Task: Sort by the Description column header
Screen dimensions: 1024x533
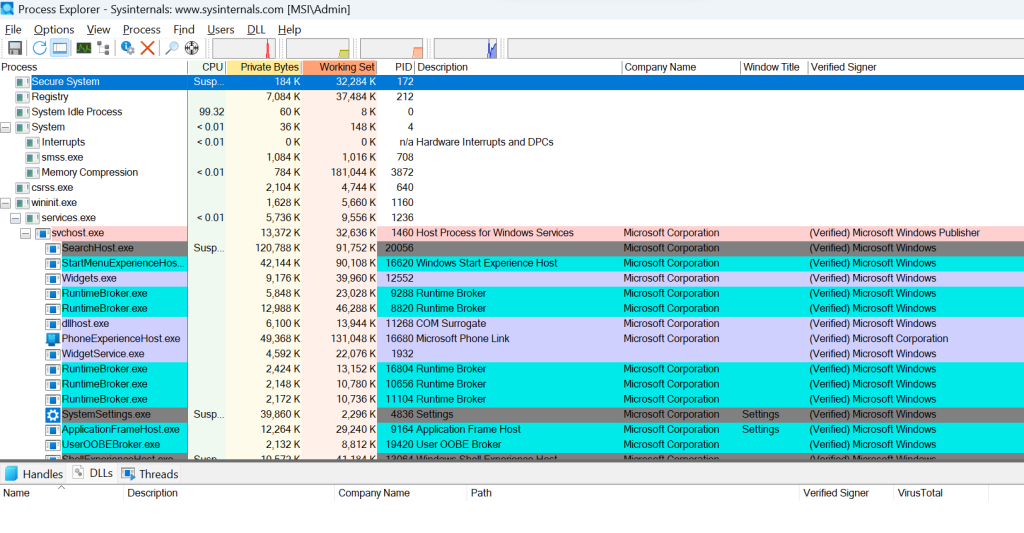Action: click(x=519, y=67)
